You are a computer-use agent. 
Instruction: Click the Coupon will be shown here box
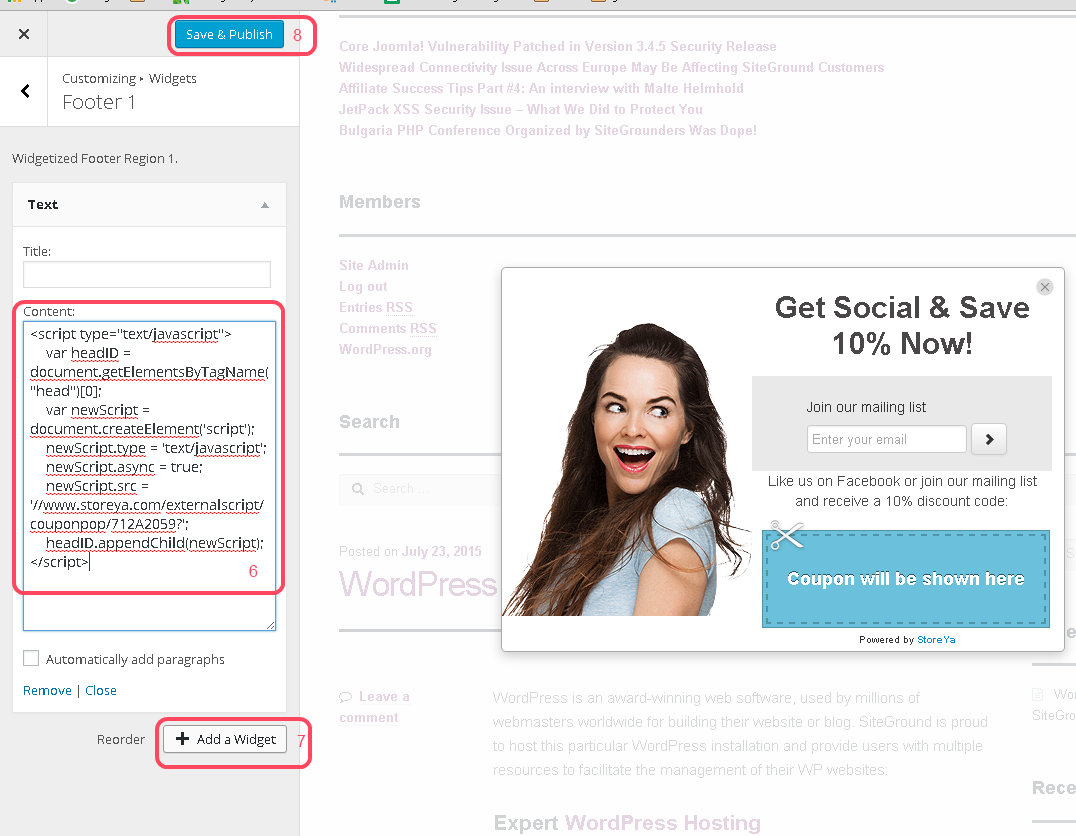click(906, 579)
